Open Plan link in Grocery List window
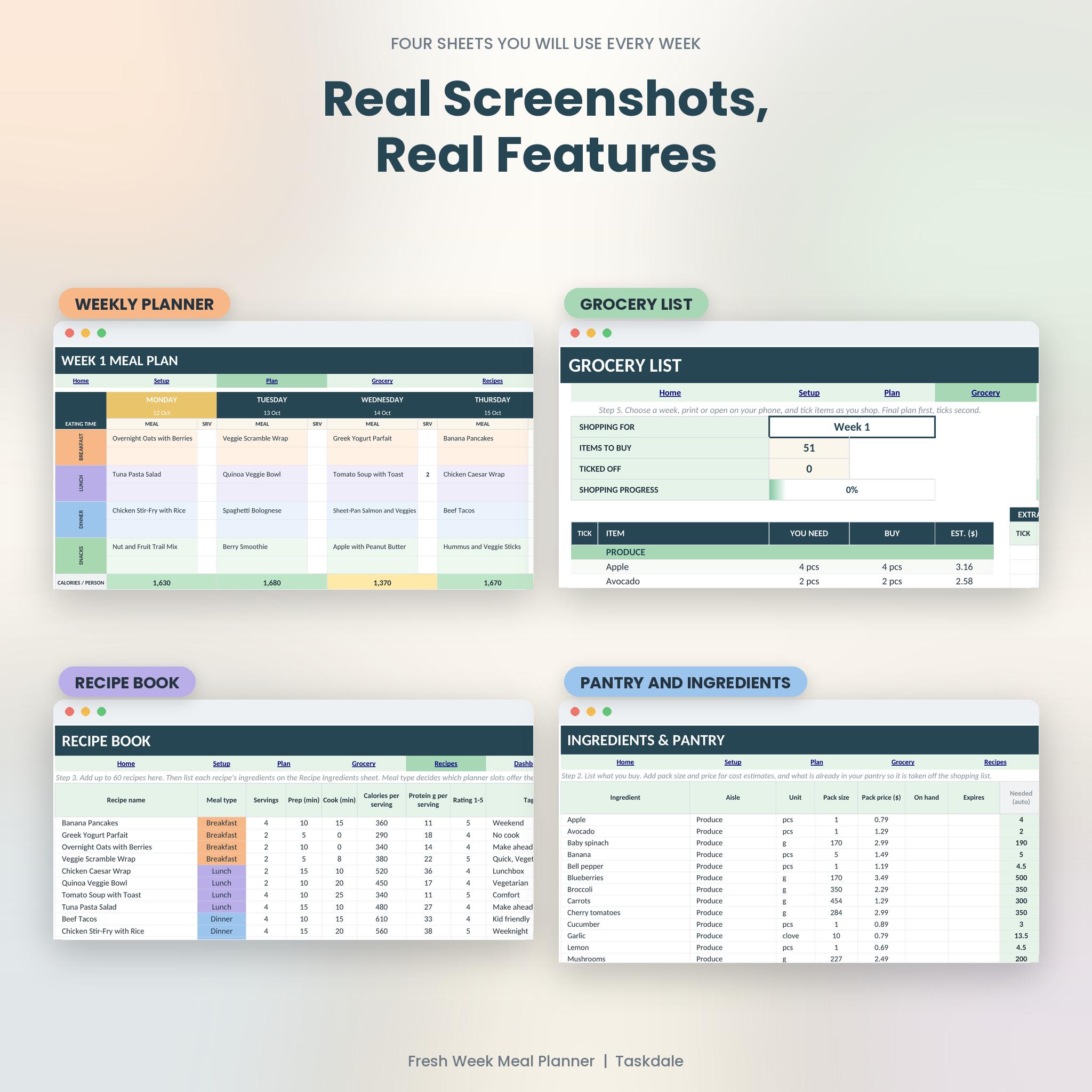This screenshot has width=1092, height=1092. point(892,393)
